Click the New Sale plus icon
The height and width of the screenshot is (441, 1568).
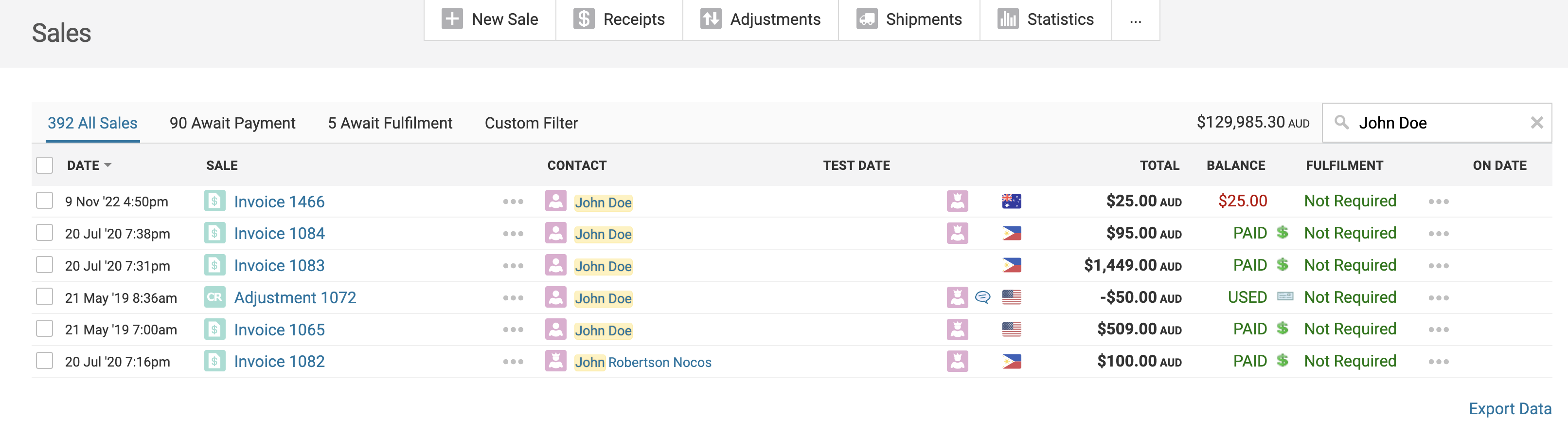pyautogui.click(x=452, y=19)
